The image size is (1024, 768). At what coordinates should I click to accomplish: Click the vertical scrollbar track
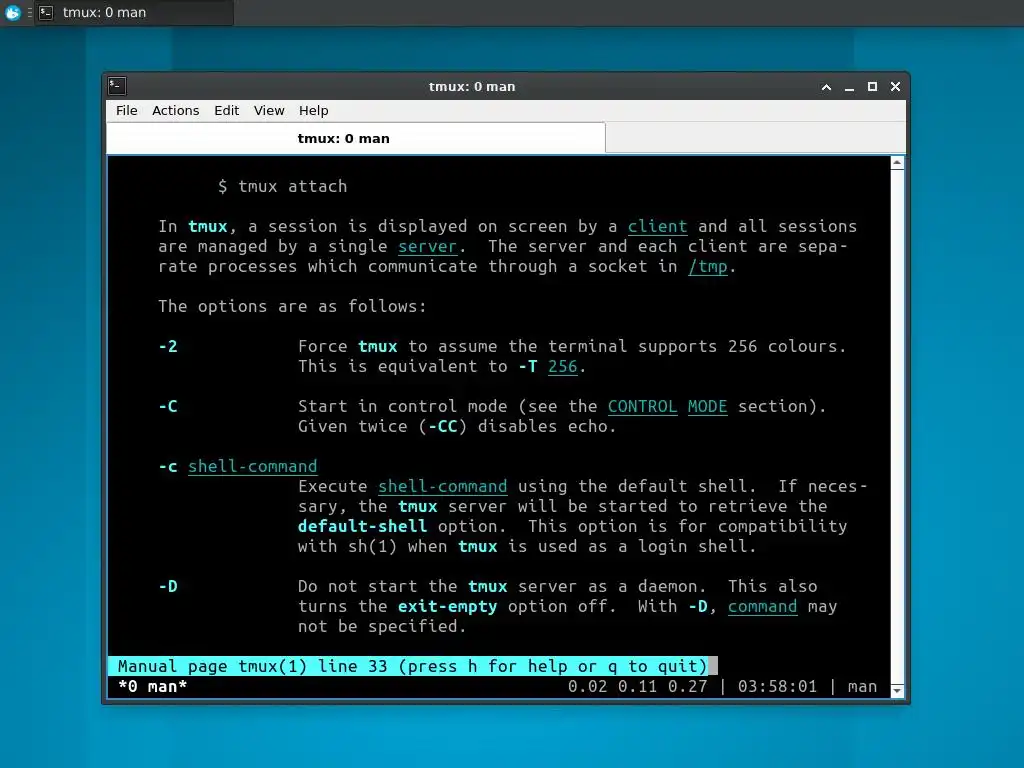[x=897, y=426]
